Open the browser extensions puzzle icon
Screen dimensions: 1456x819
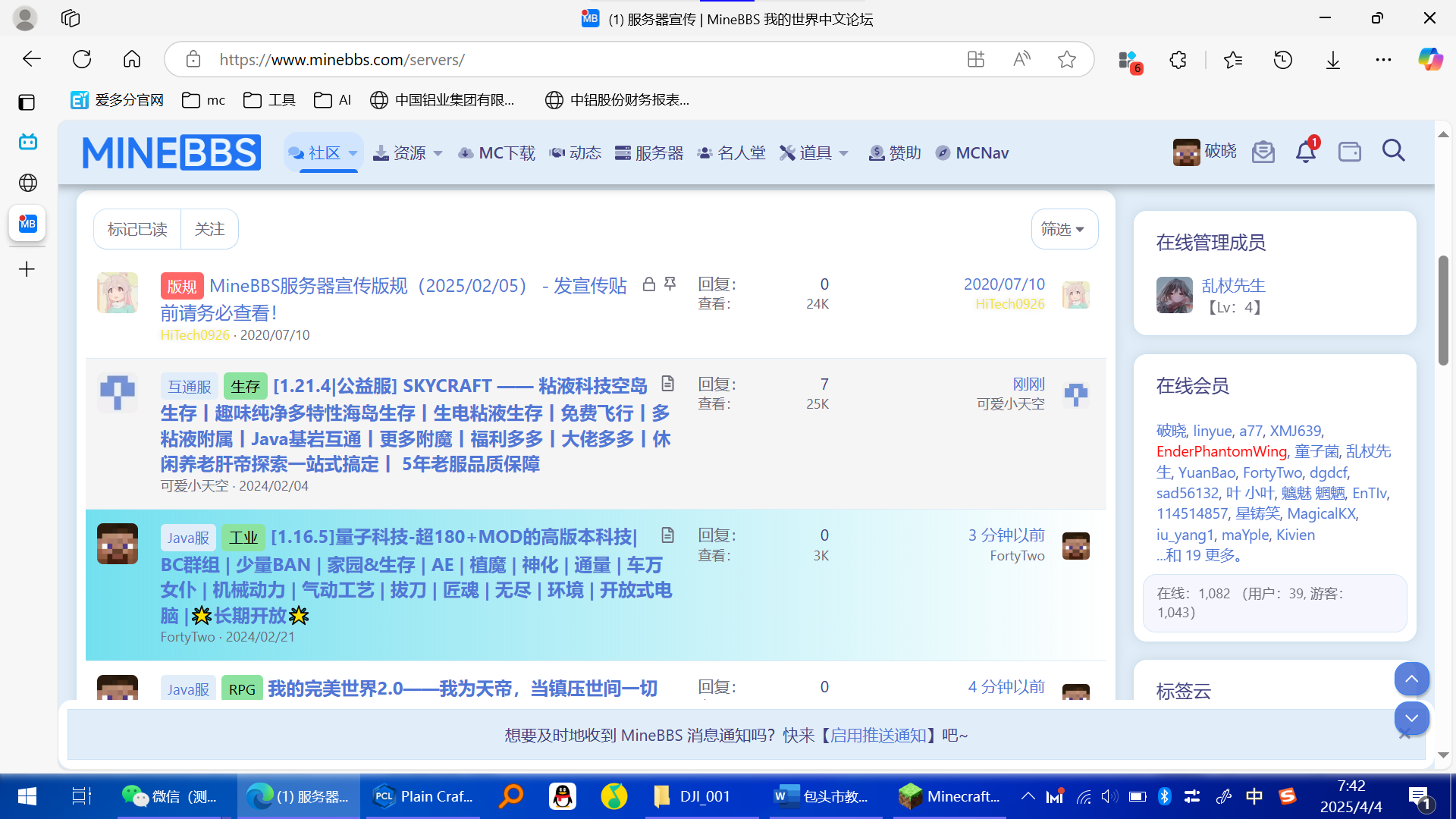click(1178, 59)
